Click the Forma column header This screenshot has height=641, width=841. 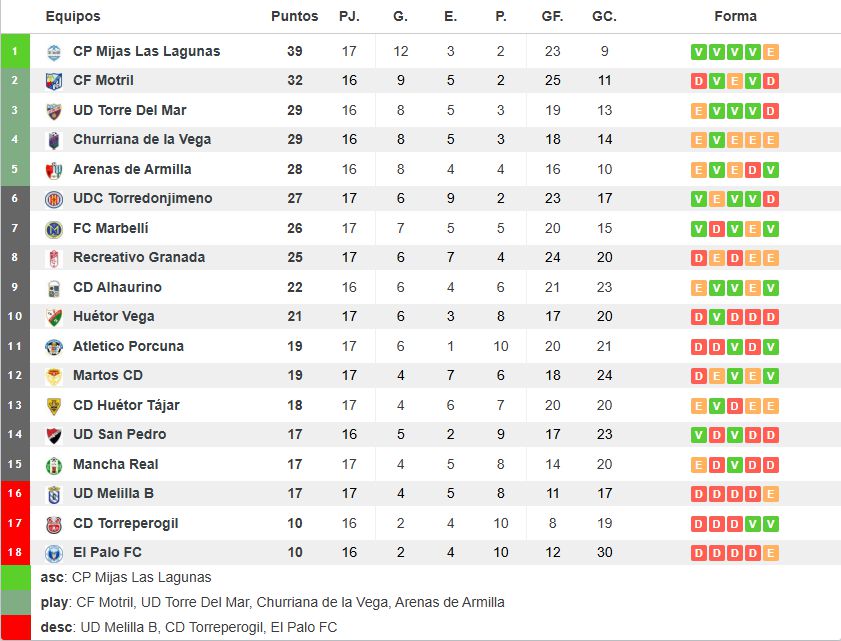tap(735, 16)
